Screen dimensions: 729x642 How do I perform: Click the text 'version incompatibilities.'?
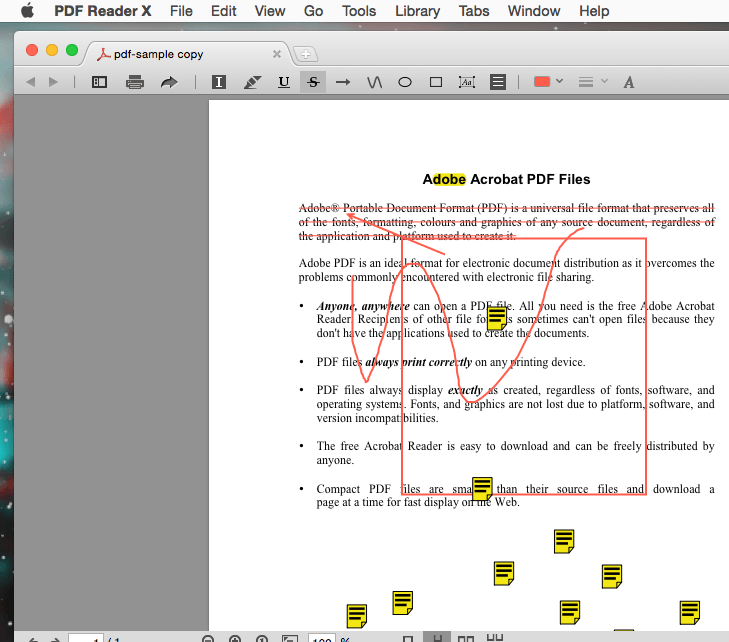coord(378,418)
